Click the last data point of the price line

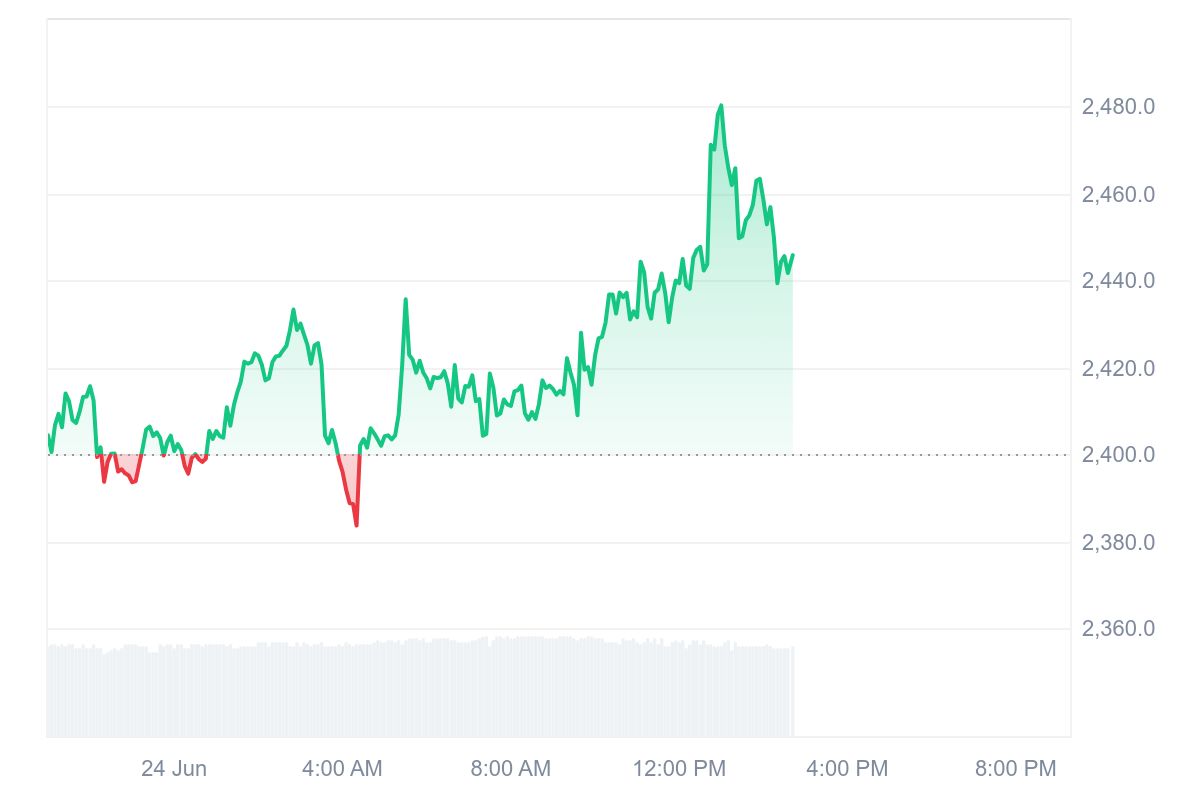point(793,255)
